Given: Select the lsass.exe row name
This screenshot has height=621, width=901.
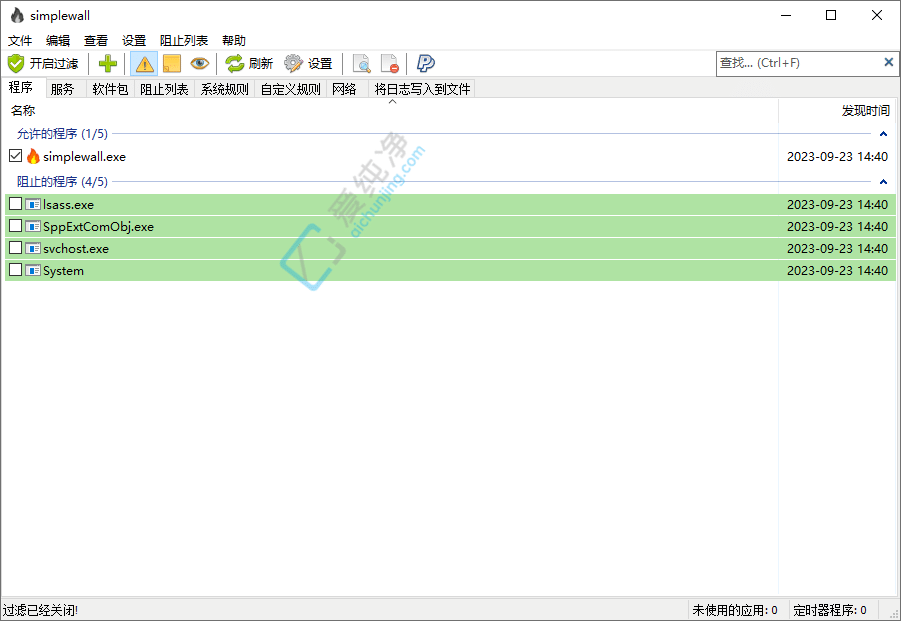Looking at the screenshot, I should pyautogui.click(x=68, y=205).
